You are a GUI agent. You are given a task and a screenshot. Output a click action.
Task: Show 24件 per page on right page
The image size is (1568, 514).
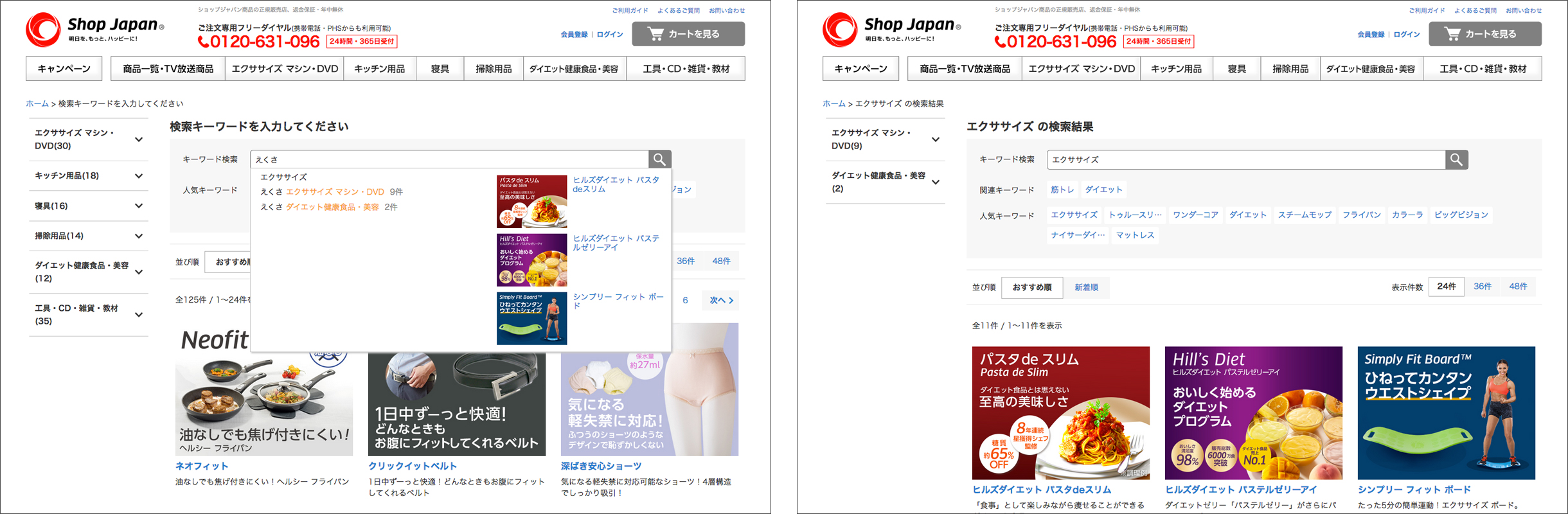(x=1447, y=287)
